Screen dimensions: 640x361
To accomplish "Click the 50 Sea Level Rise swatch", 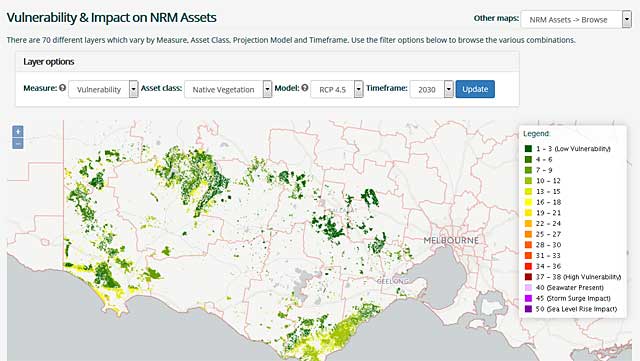I will coord(528,309).
